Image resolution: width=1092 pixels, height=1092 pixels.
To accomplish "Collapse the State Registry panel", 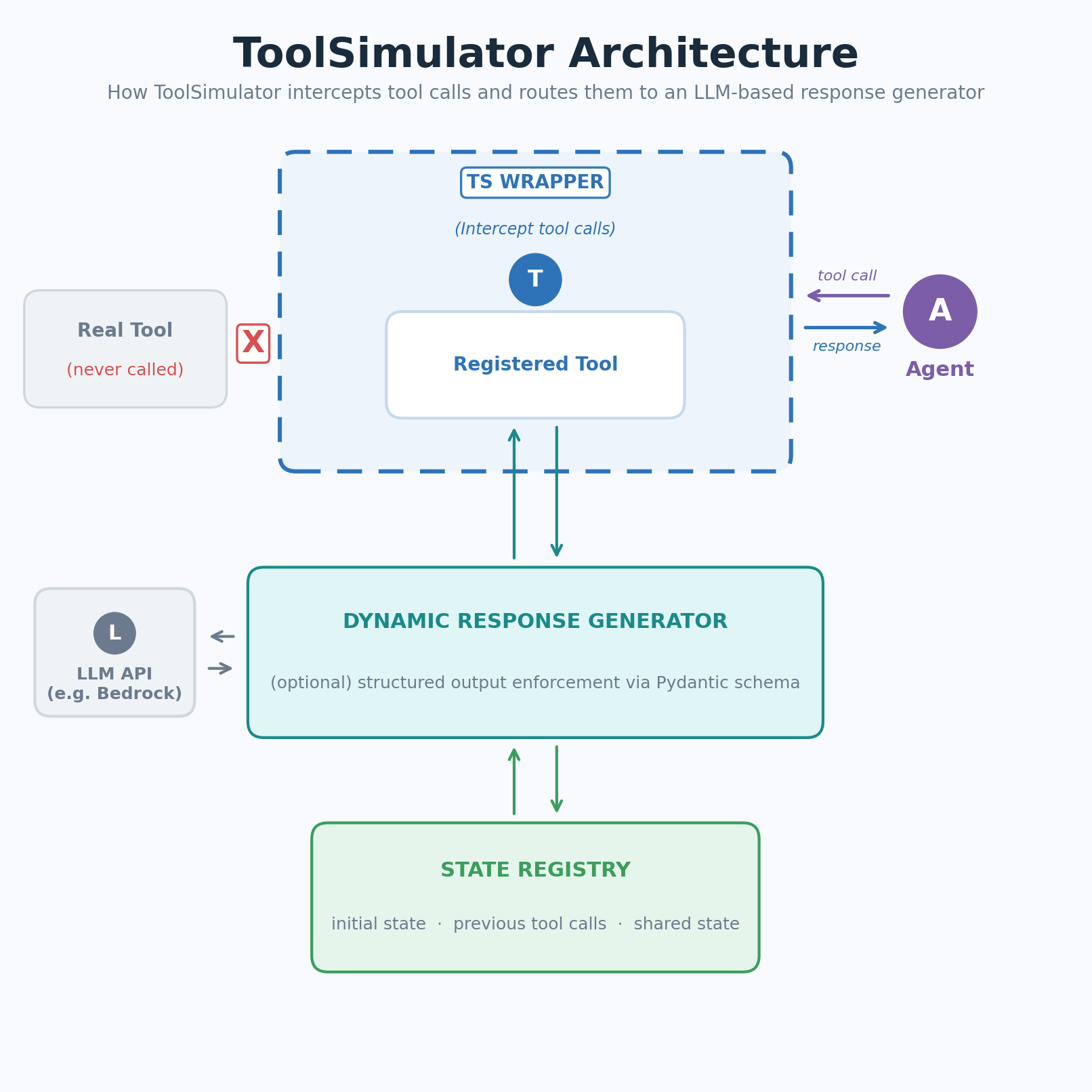I will tap(535, 896).
